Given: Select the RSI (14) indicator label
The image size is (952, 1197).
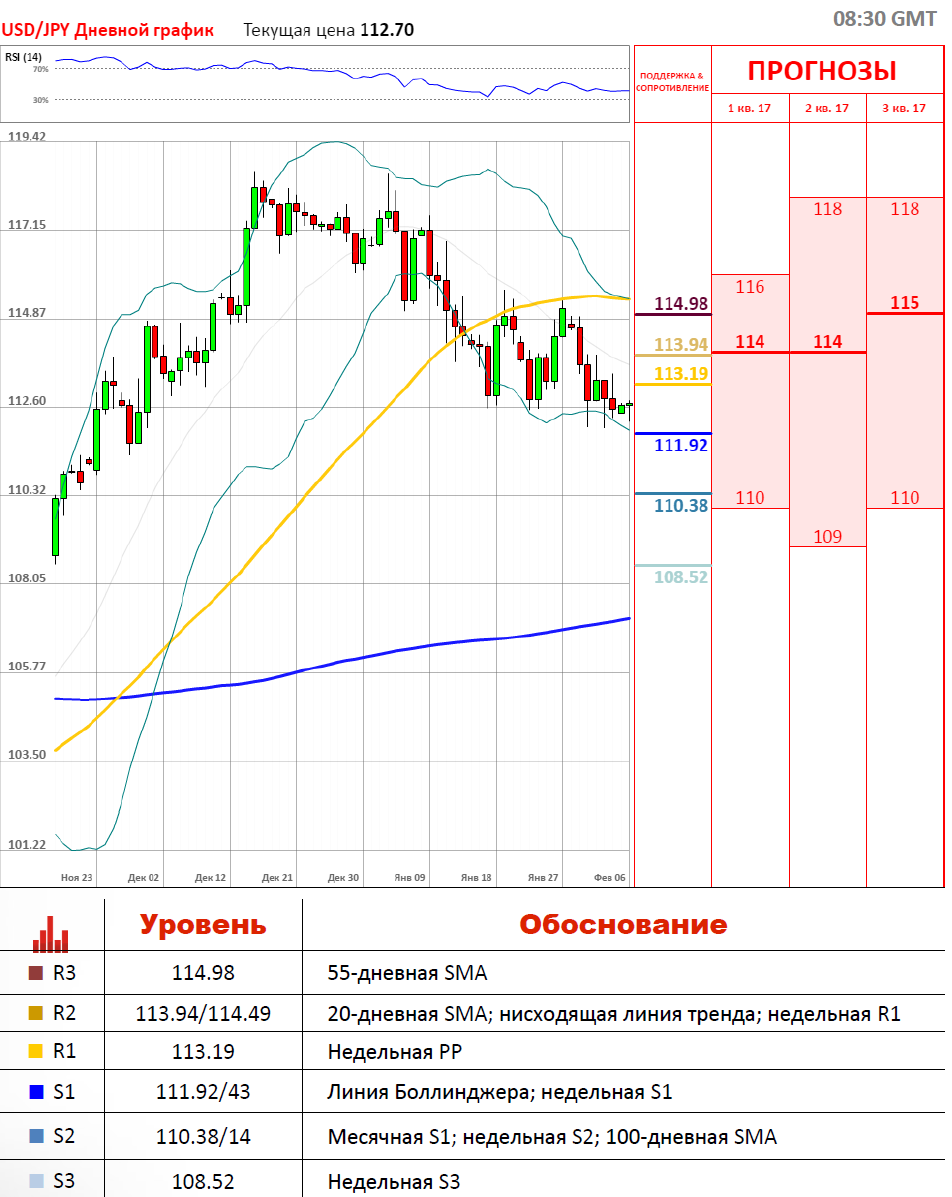Looking at the screenshot, I should pyautogui.click(x=23, y=56).
